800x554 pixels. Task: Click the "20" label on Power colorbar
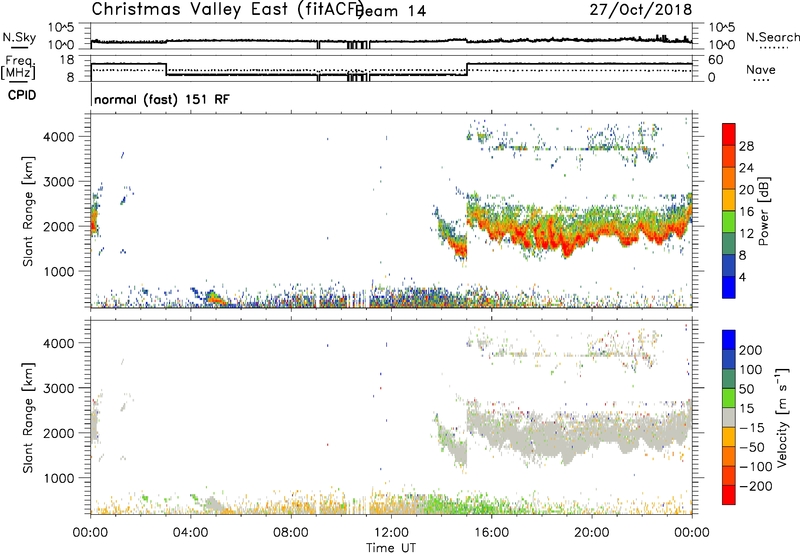[x=746, y=190]
